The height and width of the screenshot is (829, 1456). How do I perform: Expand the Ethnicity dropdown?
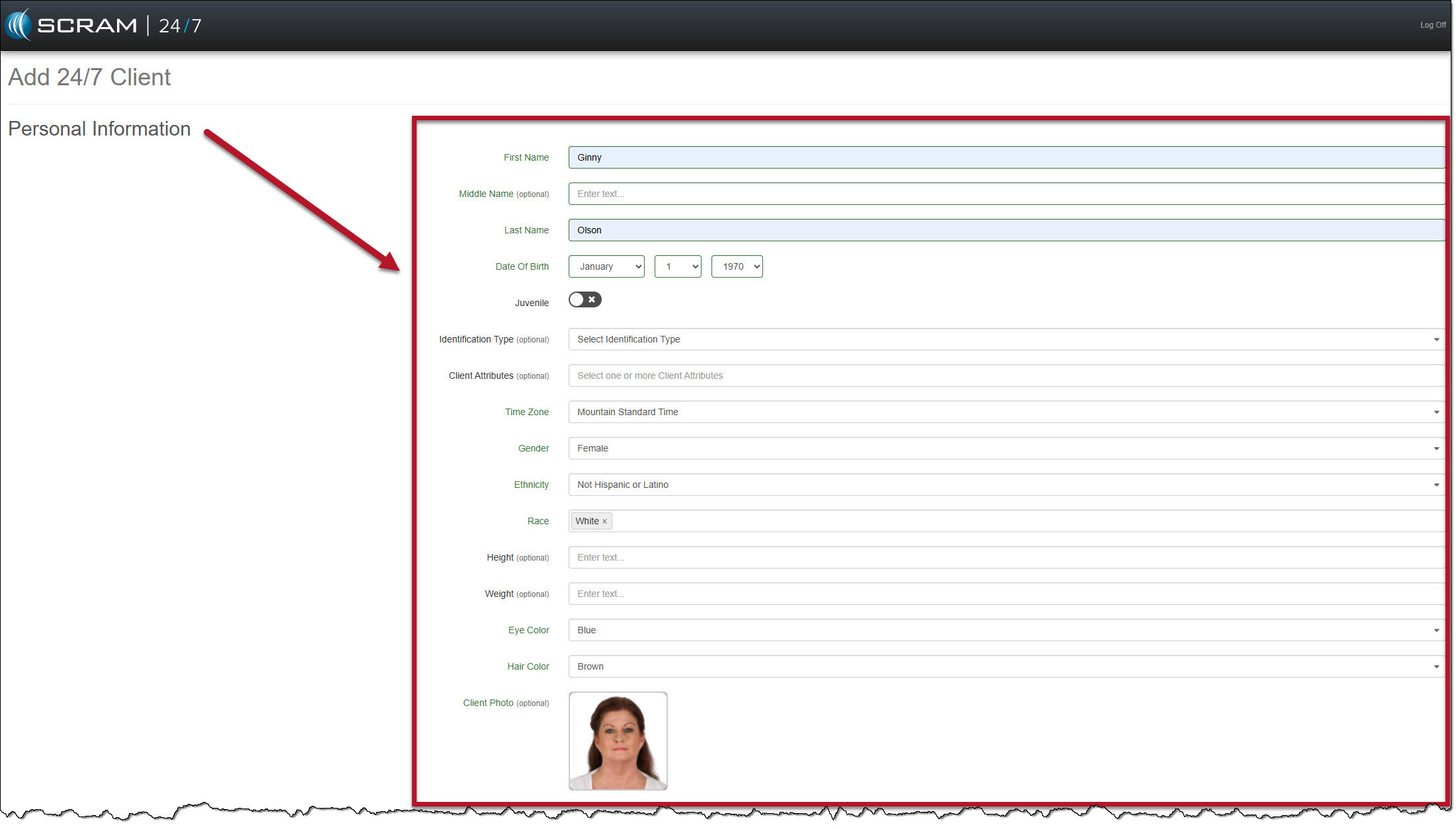[1005, 485]
